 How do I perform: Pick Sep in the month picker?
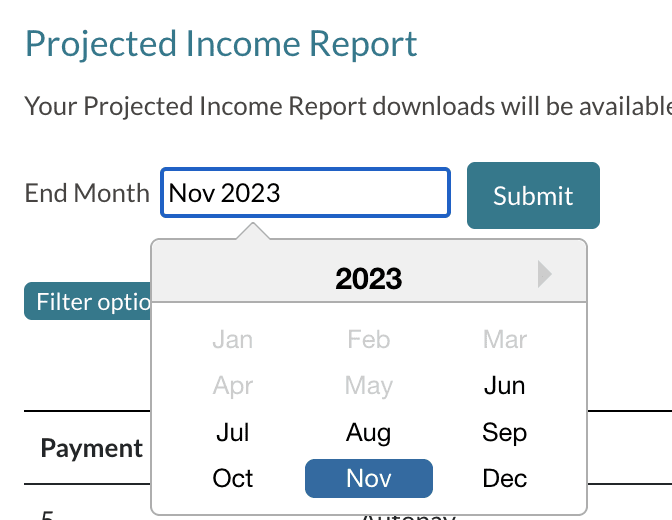coord(504,433)
